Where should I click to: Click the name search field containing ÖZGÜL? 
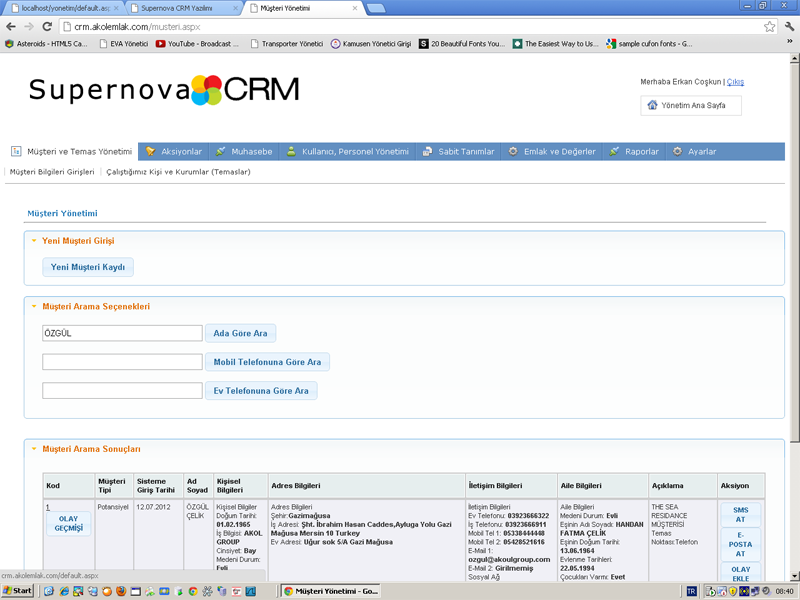point(122,333)
